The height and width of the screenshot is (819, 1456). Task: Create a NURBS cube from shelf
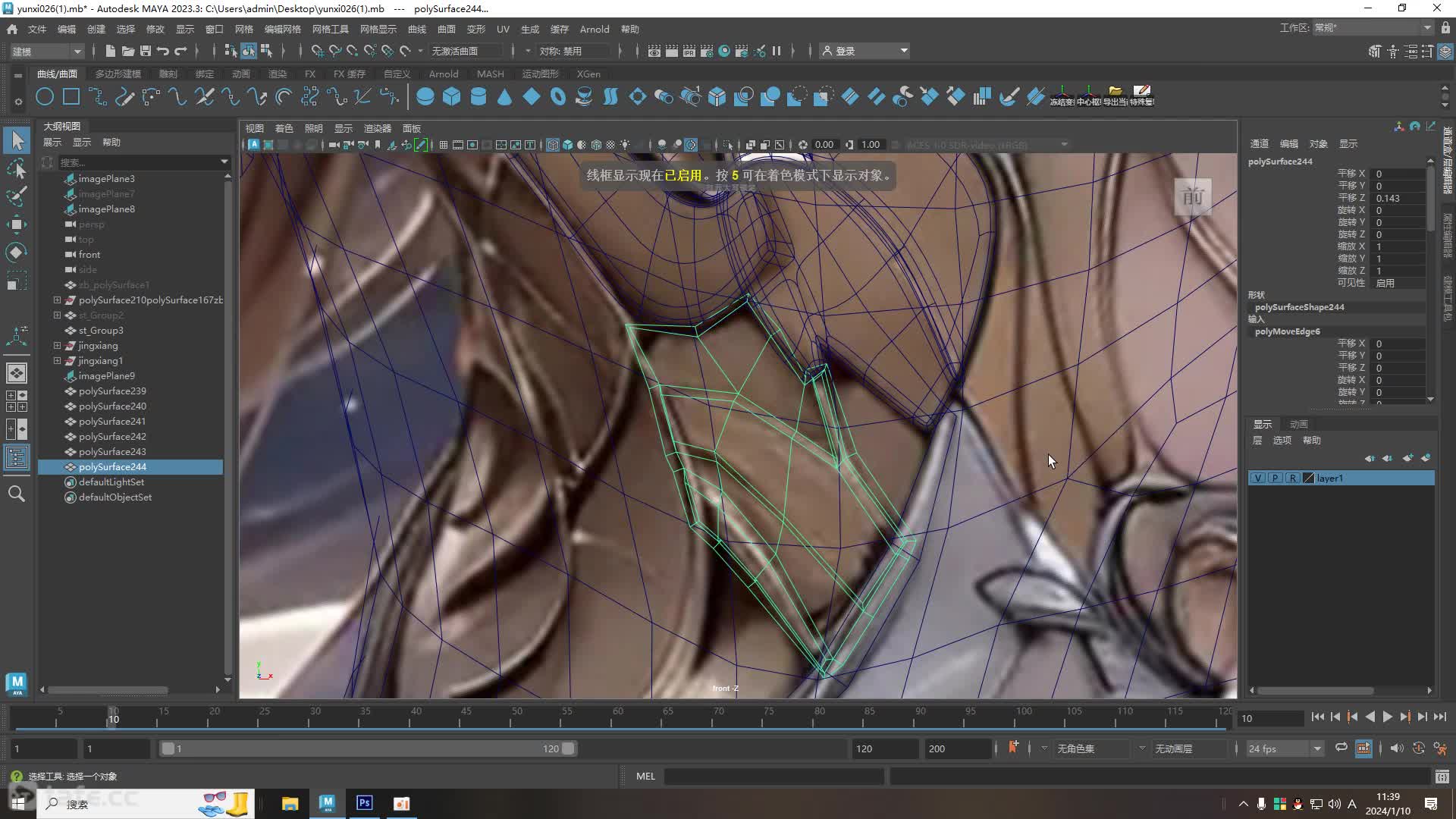452,97
